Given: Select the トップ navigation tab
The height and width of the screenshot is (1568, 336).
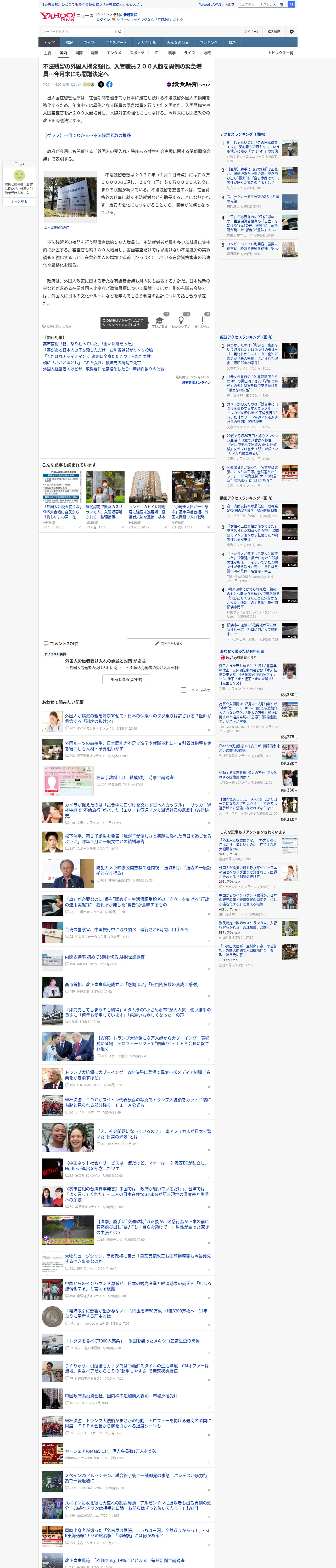Looking at the screenshot, I should tap(49, 43).
